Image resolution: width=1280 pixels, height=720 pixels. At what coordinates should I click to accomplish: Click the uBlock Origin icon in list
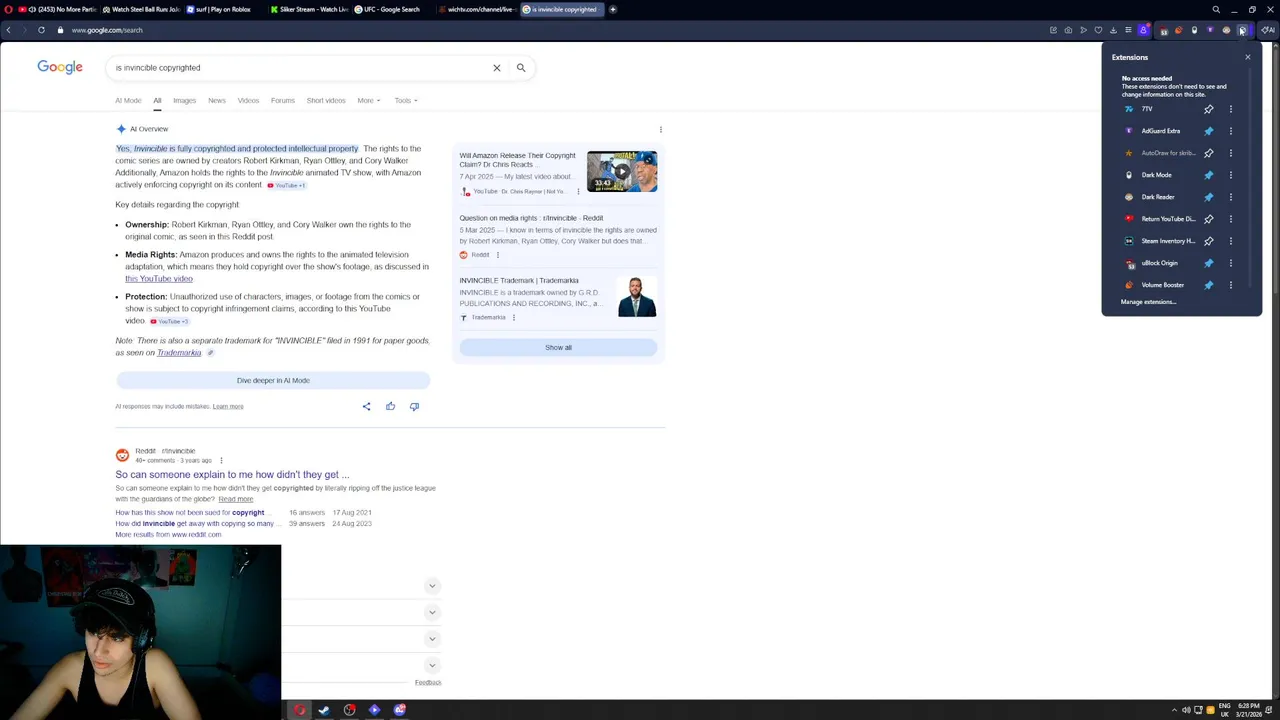point(1129,263)
